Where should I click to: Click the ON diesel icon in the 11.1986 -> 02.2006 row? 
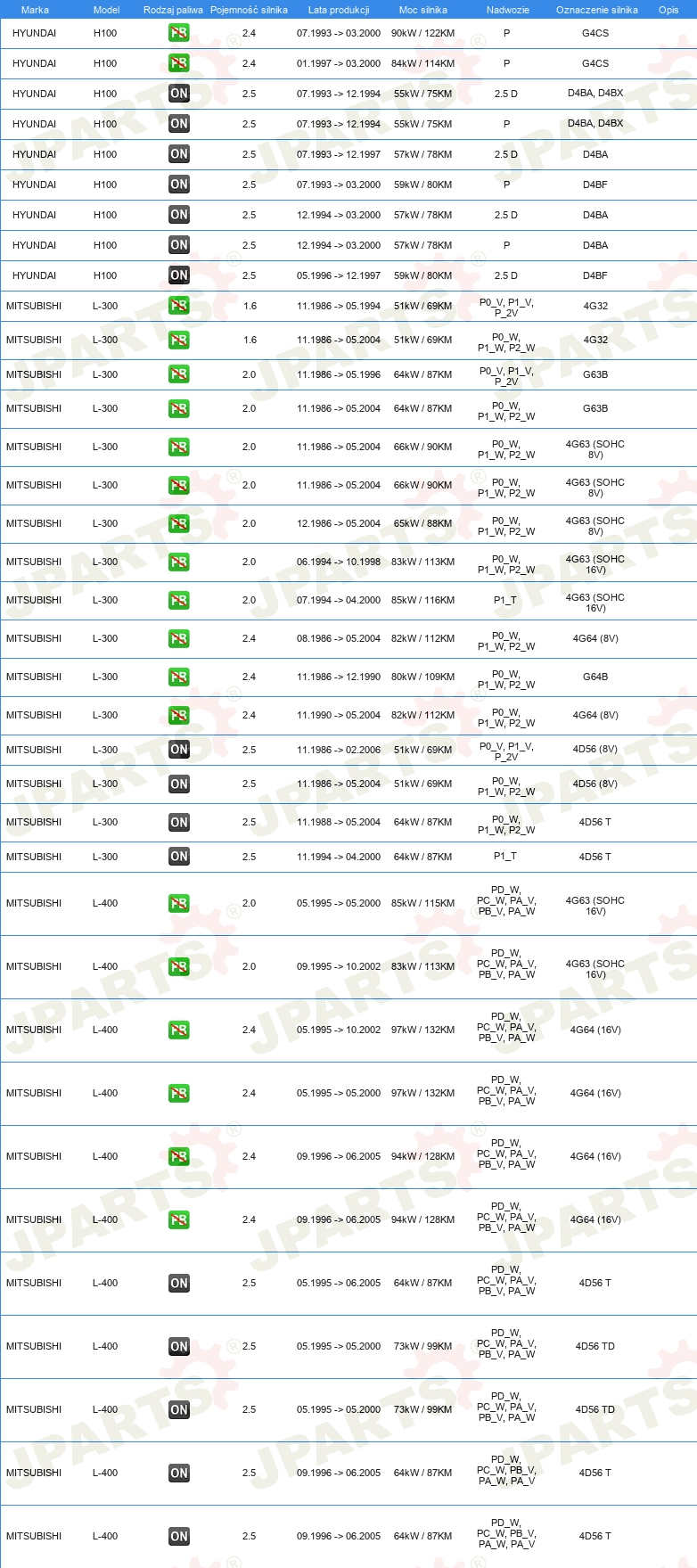(x=179, y=750)
